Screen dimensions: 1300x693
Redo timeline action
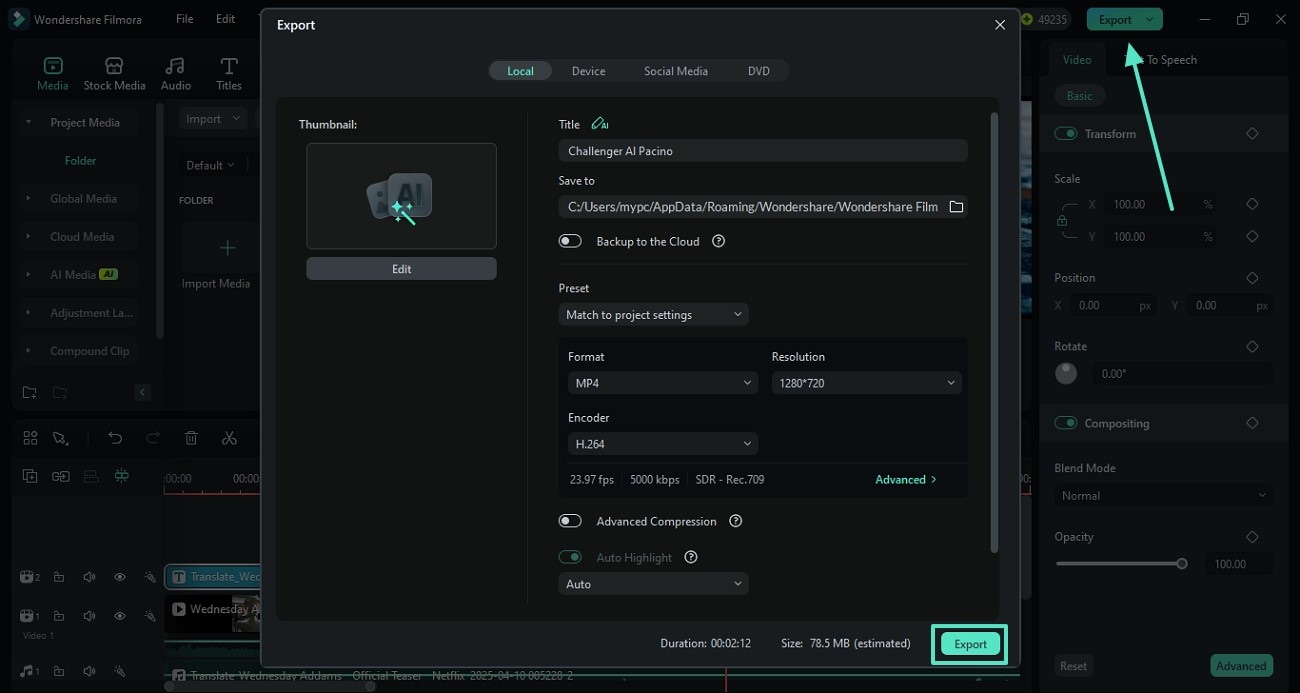point(153,438)
